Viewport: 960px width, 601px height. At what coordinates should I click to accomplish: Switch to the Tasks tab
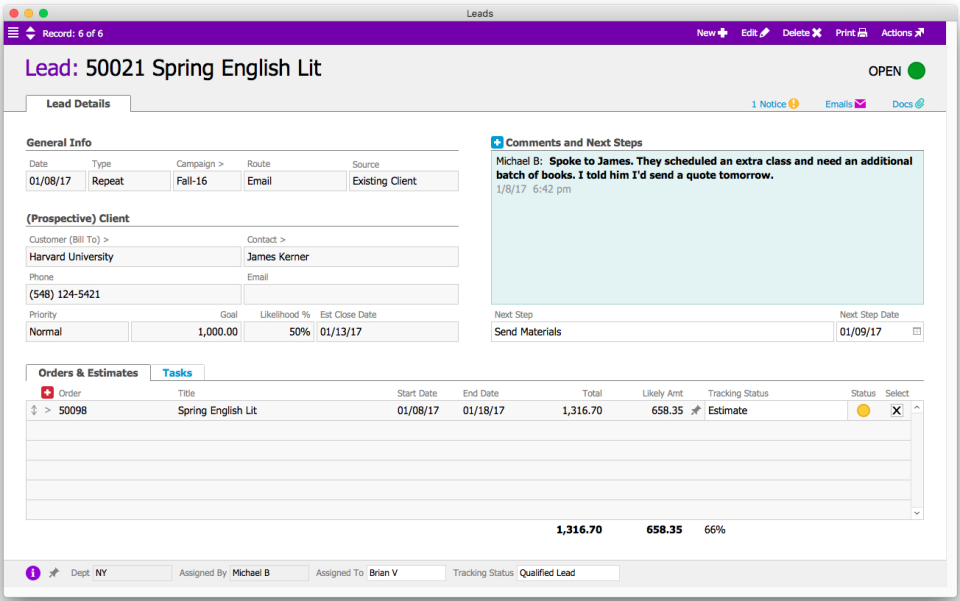(x=177, y=372)
